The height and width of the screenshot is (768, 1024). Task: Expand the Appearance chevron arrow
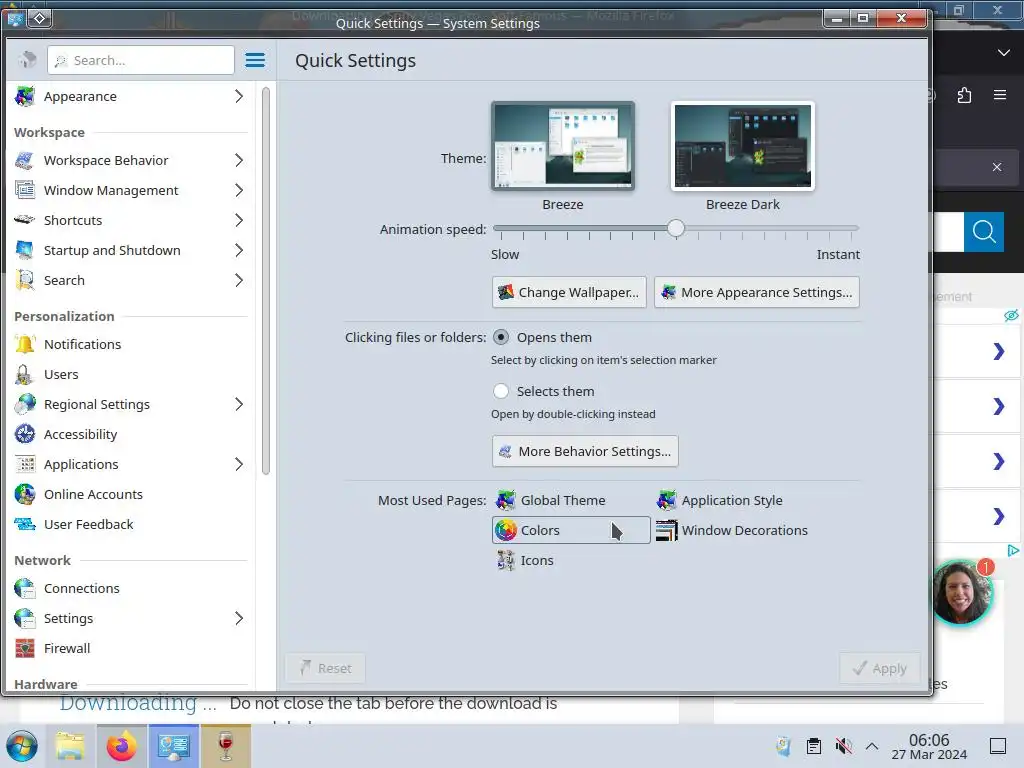pyautogui.click(x=239, y=96)
